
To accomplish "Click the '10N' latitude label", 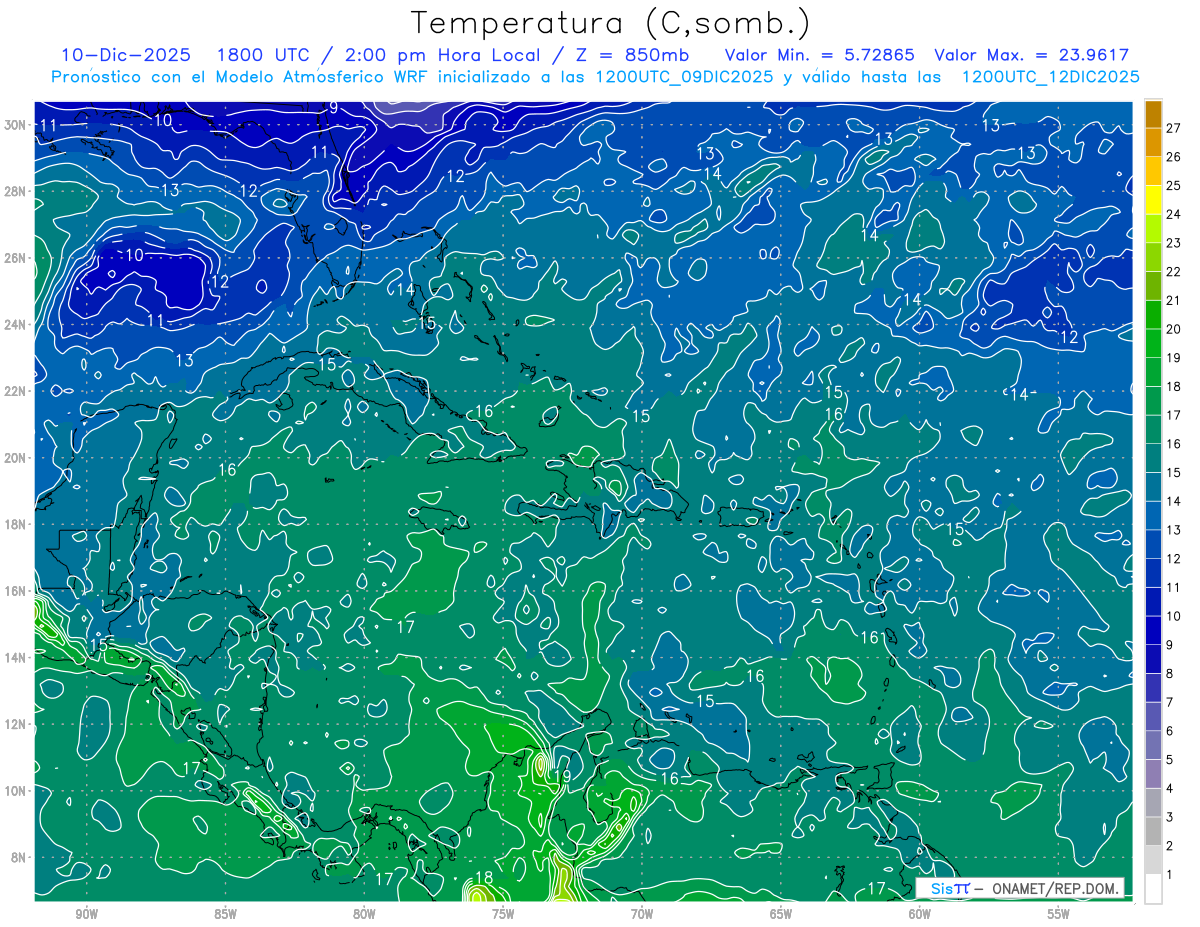I will 17,790.
